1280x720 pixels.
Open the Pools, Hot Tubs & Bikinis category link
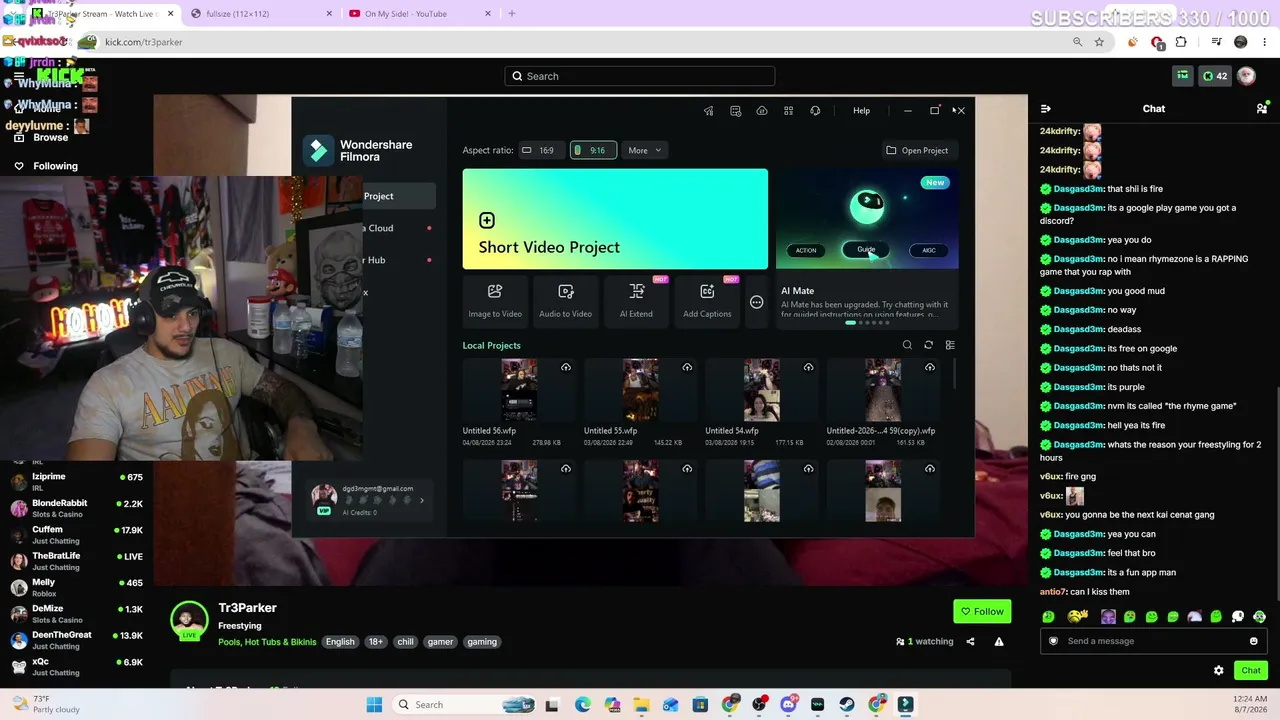pos(267,642)
